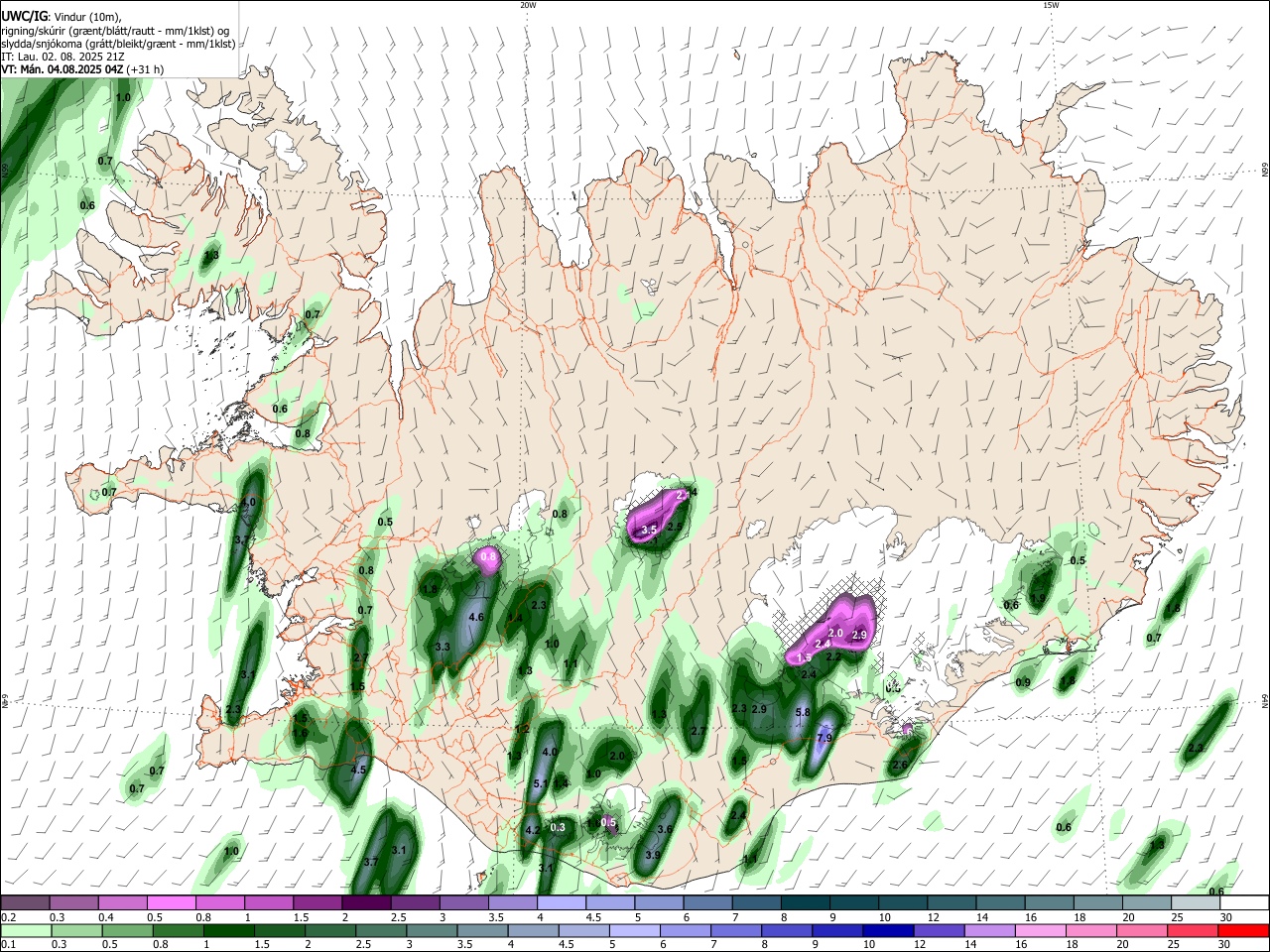Click the pink rain-scale swatch between 18 and 20
The width and height of the screenshot is (1270, 952).
(x=1091, y=930)
